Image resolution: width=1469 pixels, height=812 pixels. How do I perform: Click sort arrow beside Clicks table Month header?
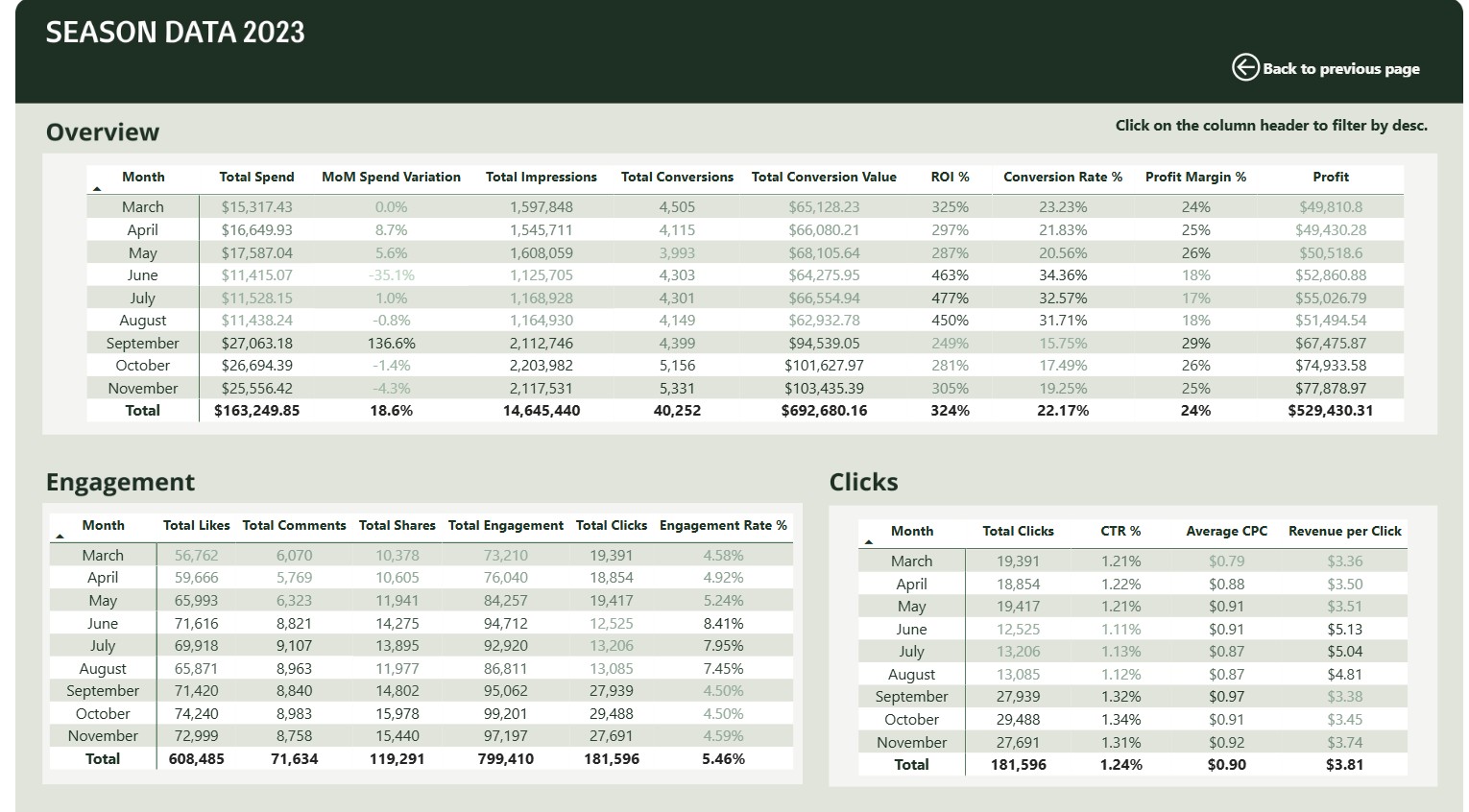click(869, 542)
